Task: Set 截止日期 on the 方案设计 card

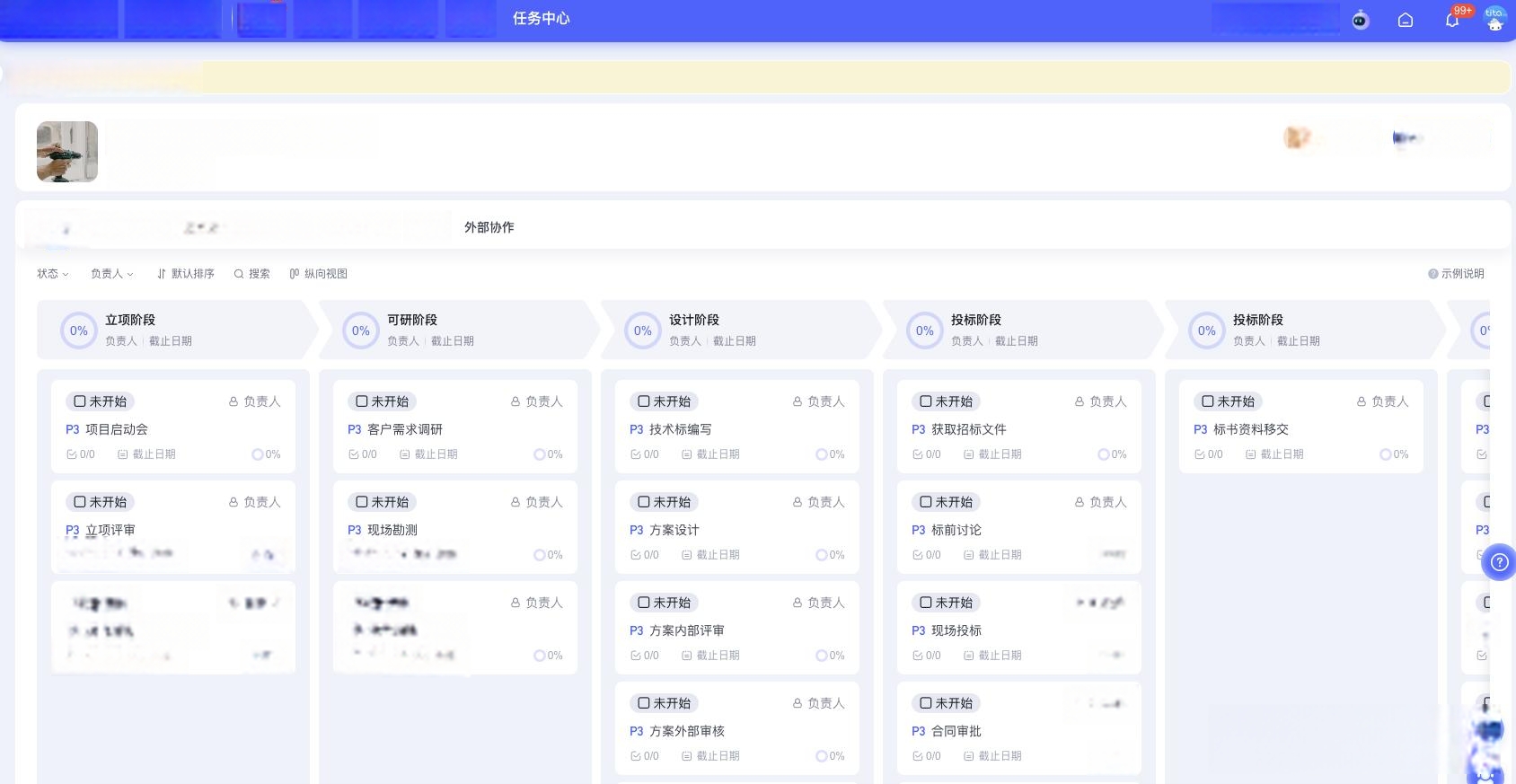Action: 711,555
